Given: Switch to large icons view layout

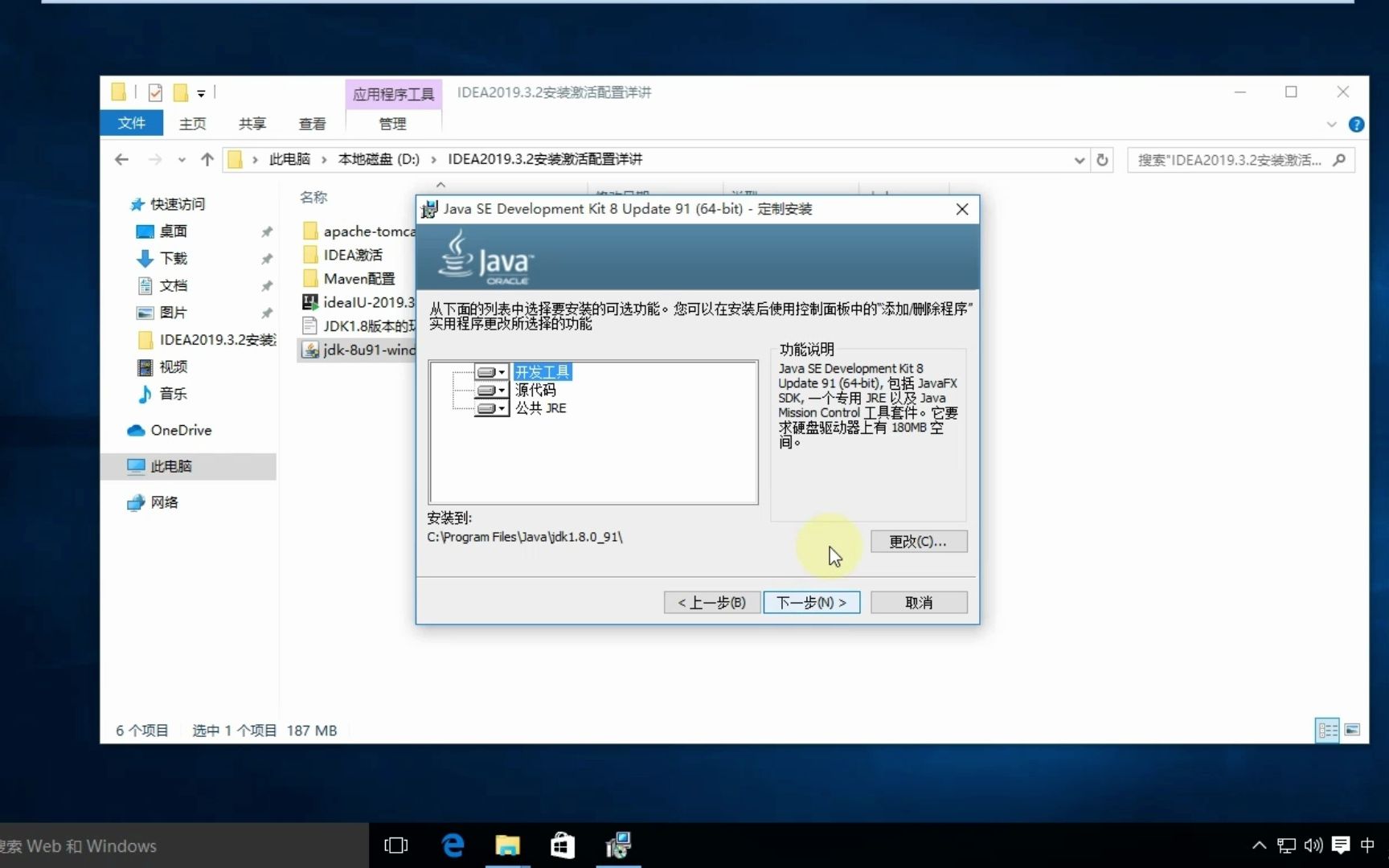Looking at the screenshot, I should [1352, 730].
